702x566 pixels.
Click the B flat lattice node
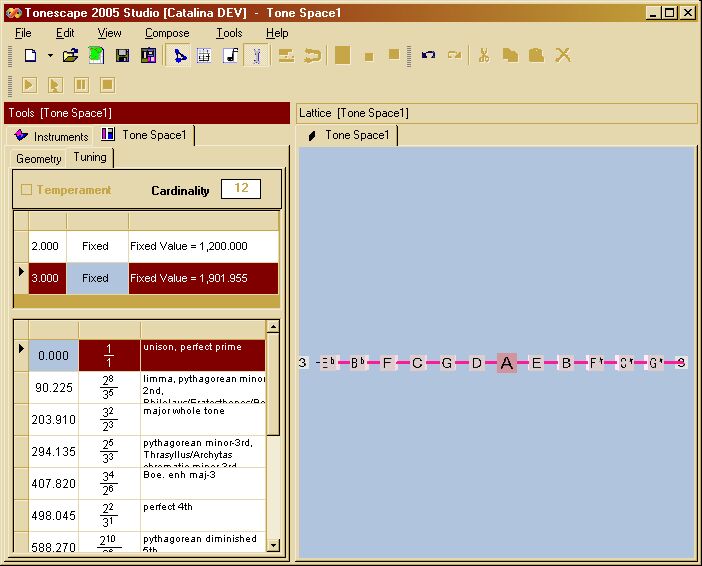click(357, 363)
